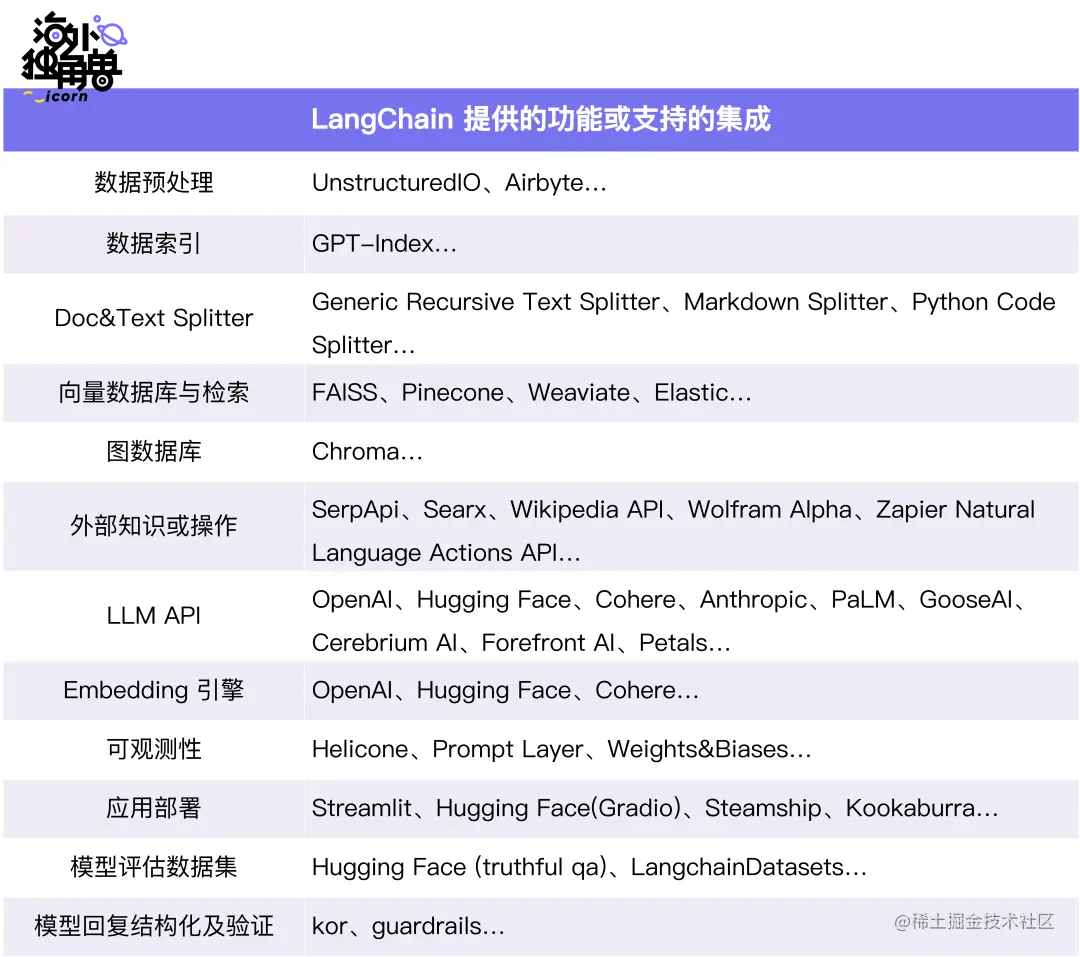Click the 'Language Actions API...' line
This screenshot has width=1080, height=957.
click(x=446, y=553)
